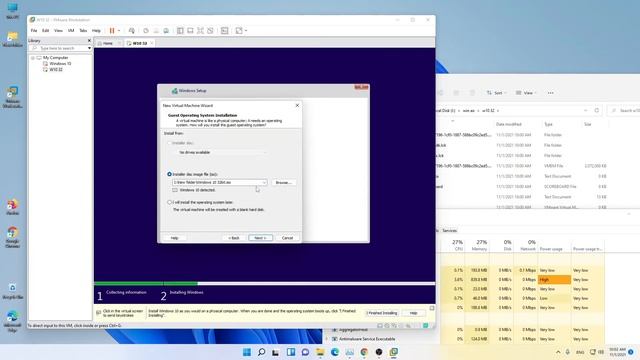Screen dimensions: 640x360
Task: Click Help beside I Finished Installing
Action: click(x=413, y=313)
